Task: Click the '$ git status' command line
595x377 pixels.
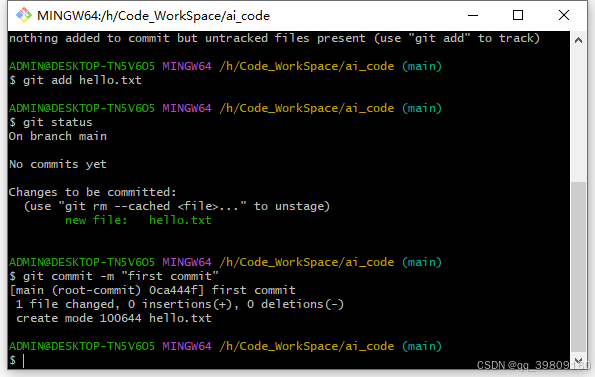Action: pyautogui.click(x=50, y=122)
